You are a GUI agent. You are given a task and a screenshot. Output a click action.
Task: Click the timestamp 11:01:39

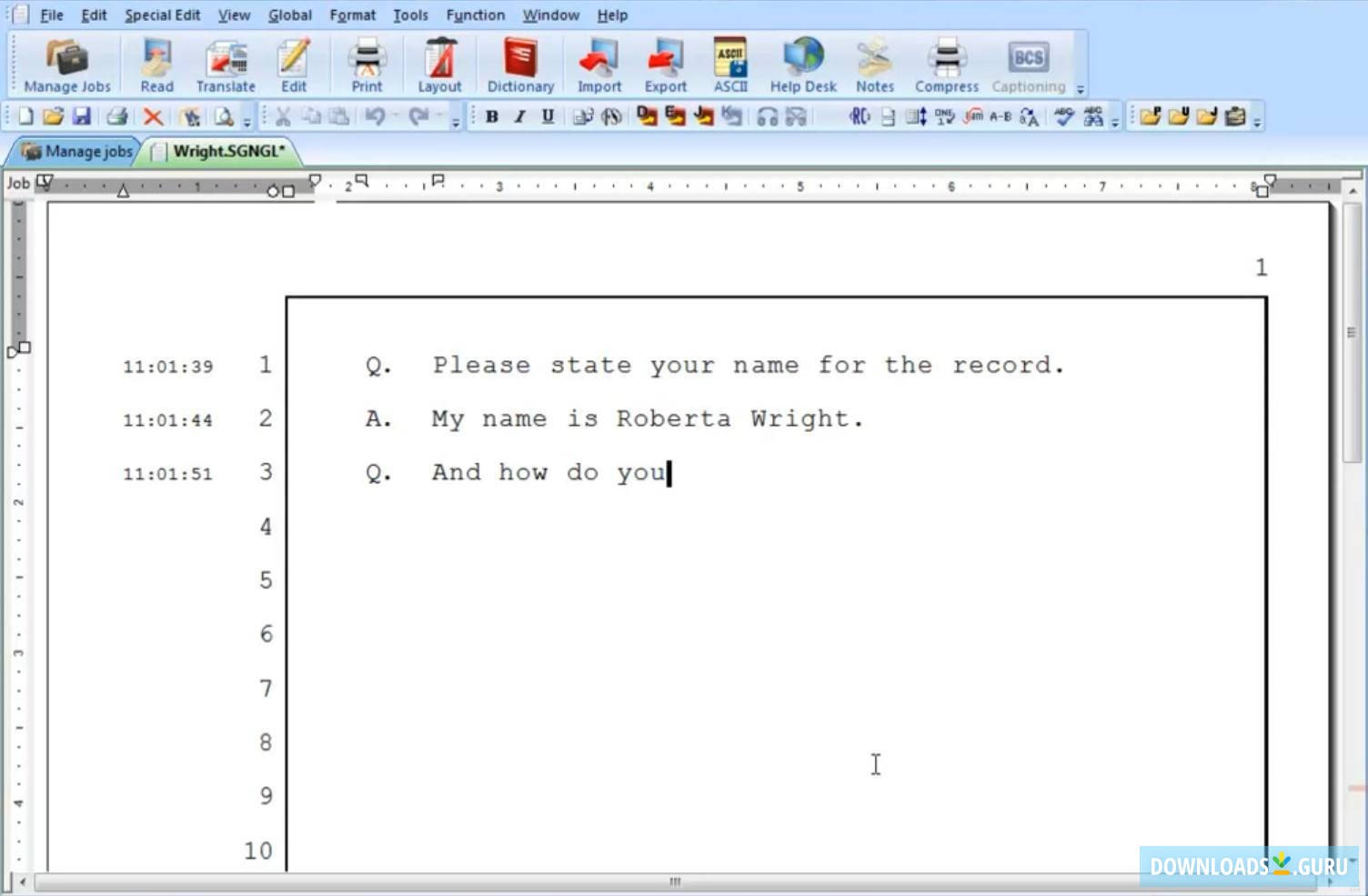tap(168, 367)
